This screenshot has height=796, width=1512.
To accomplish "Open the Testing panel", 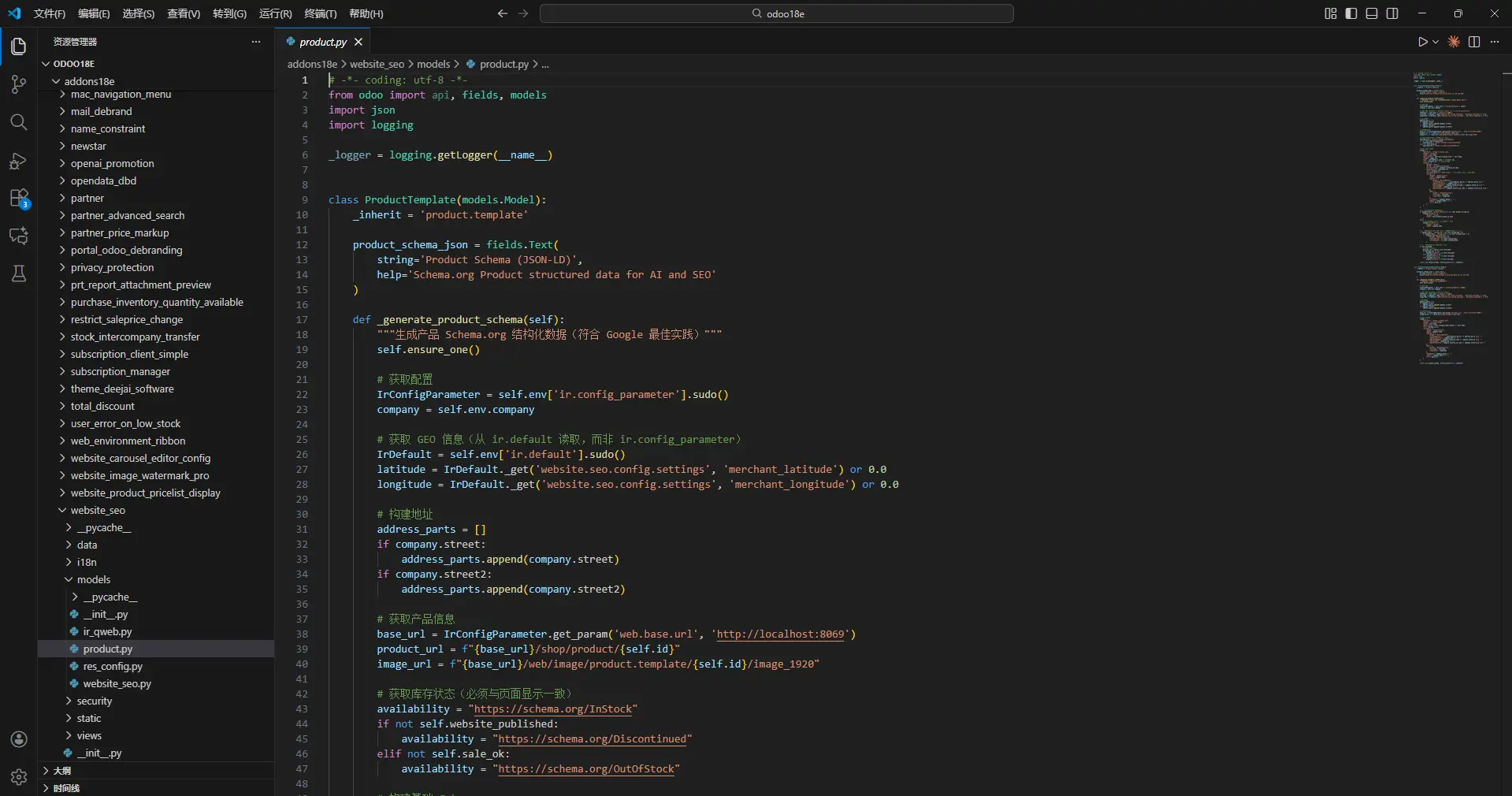I will tap(18, 273).
